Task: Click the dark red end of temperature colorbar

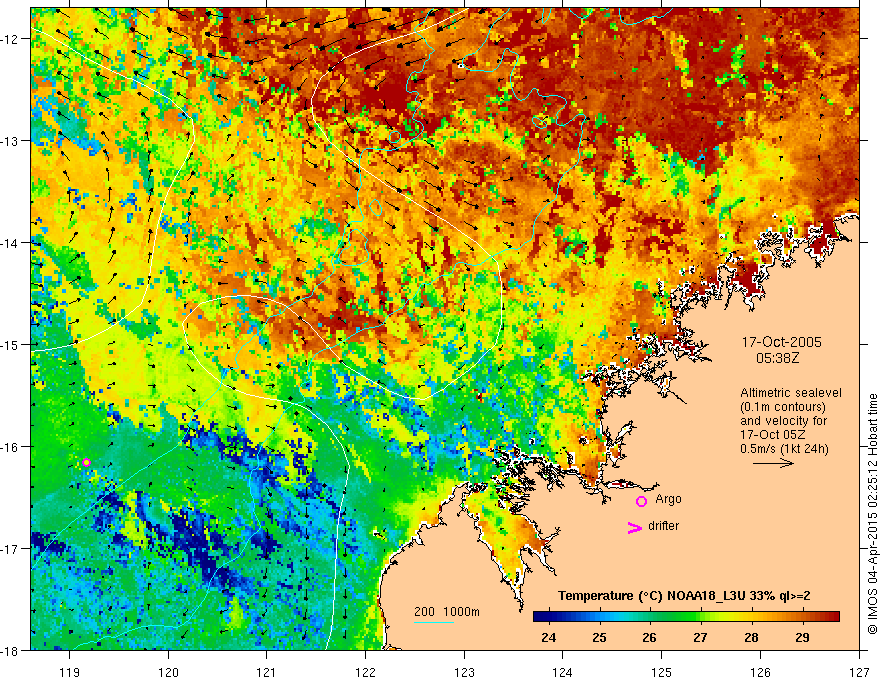Action: (x=831, y=616)
